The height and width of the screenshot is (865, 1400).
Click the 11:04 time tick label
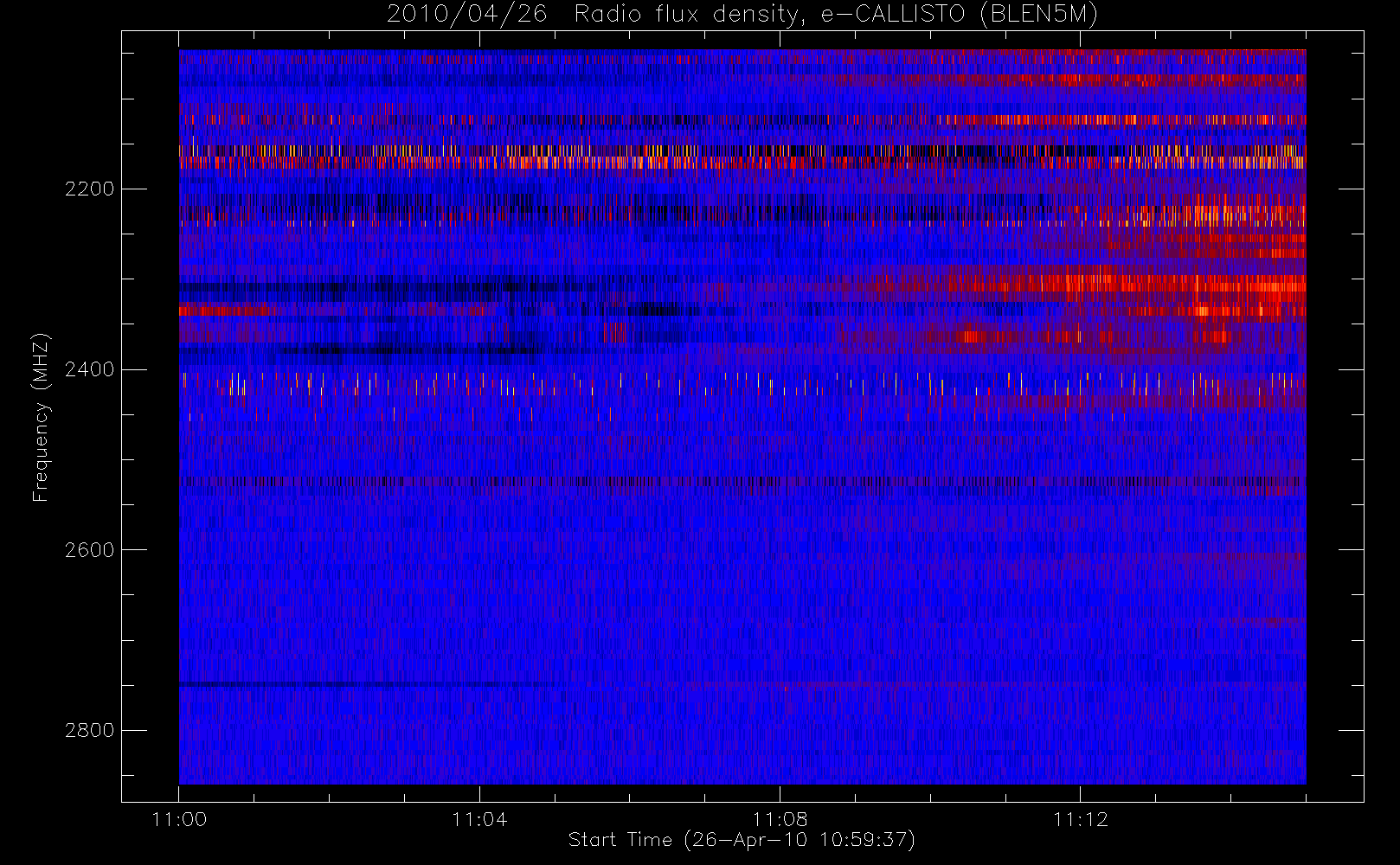tap(479, 819)
